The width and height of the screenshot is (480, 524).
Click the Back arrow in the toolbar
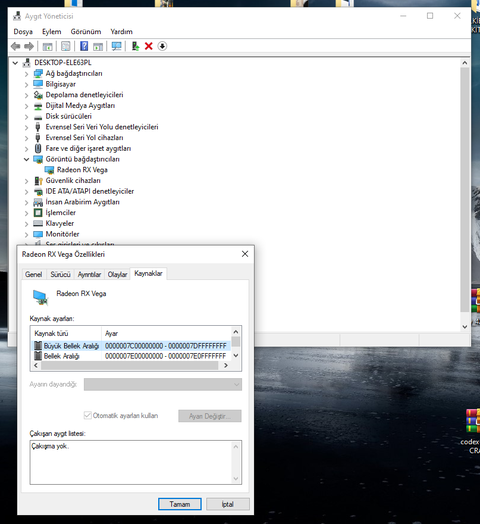15,46
